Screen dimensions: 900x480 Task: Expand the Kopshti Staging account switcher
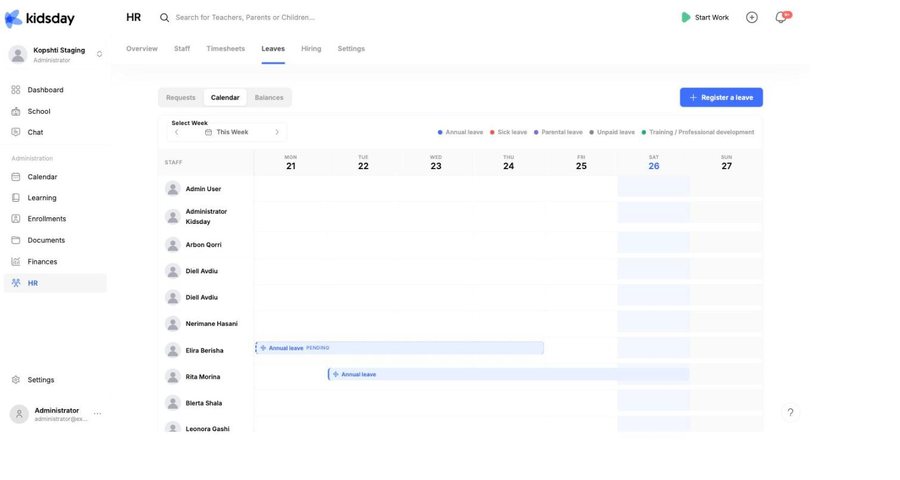(x=99, y=54)
